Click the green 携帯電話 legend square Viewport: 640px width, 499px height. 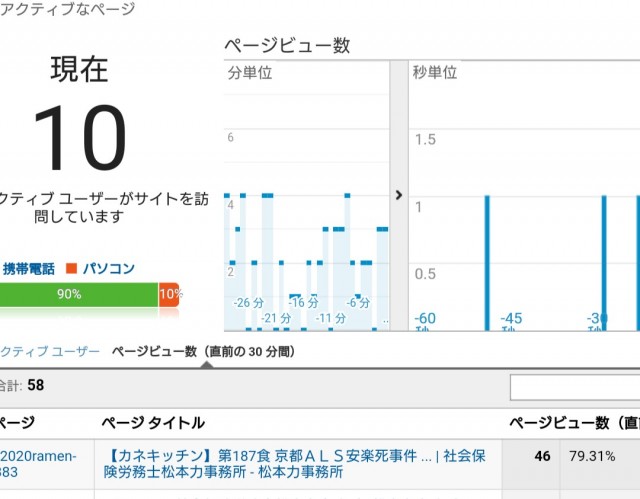click(5, 269)
